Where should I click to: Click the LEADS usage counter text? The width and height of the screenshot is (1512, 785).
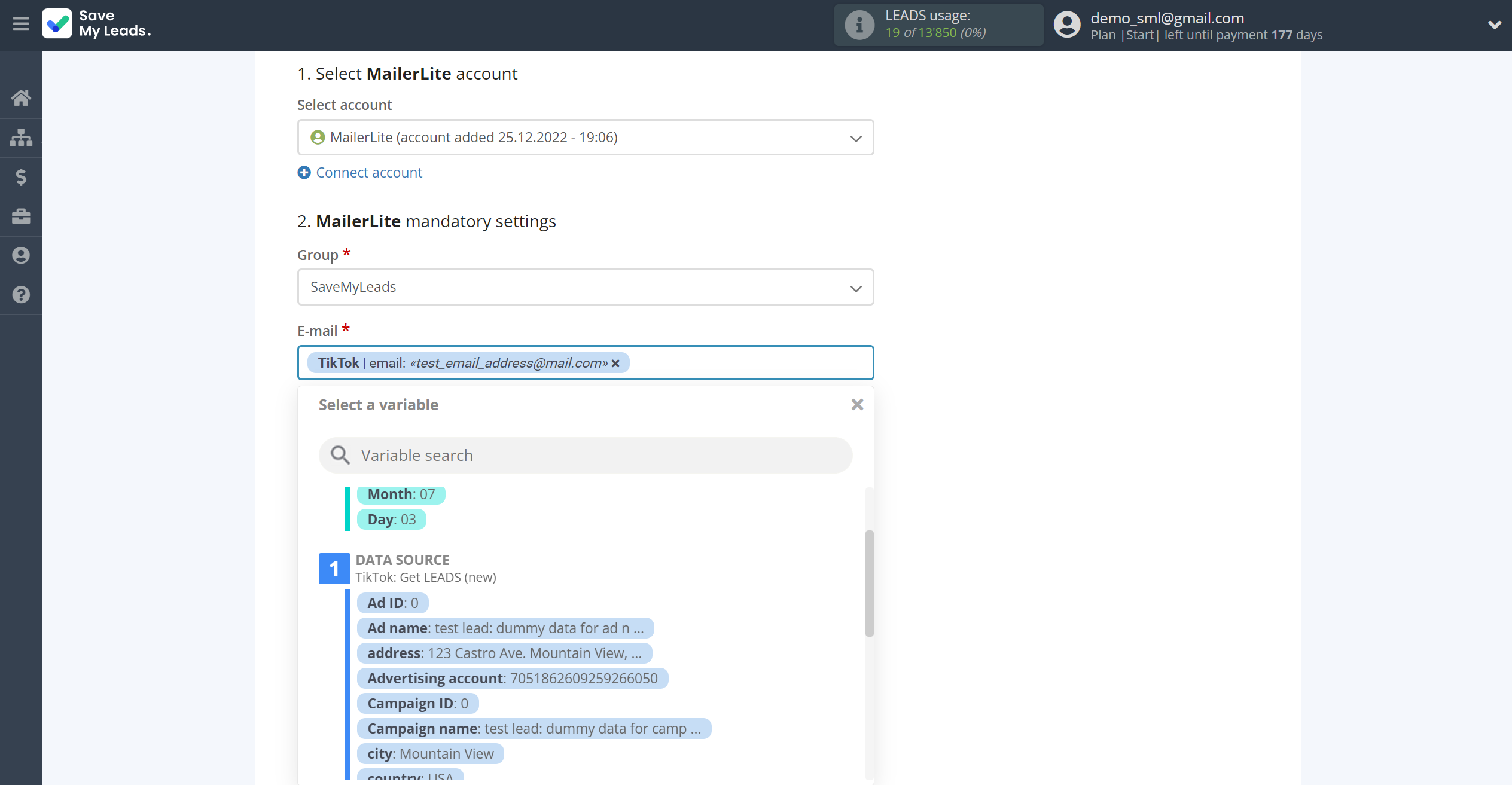coord(935,33)
